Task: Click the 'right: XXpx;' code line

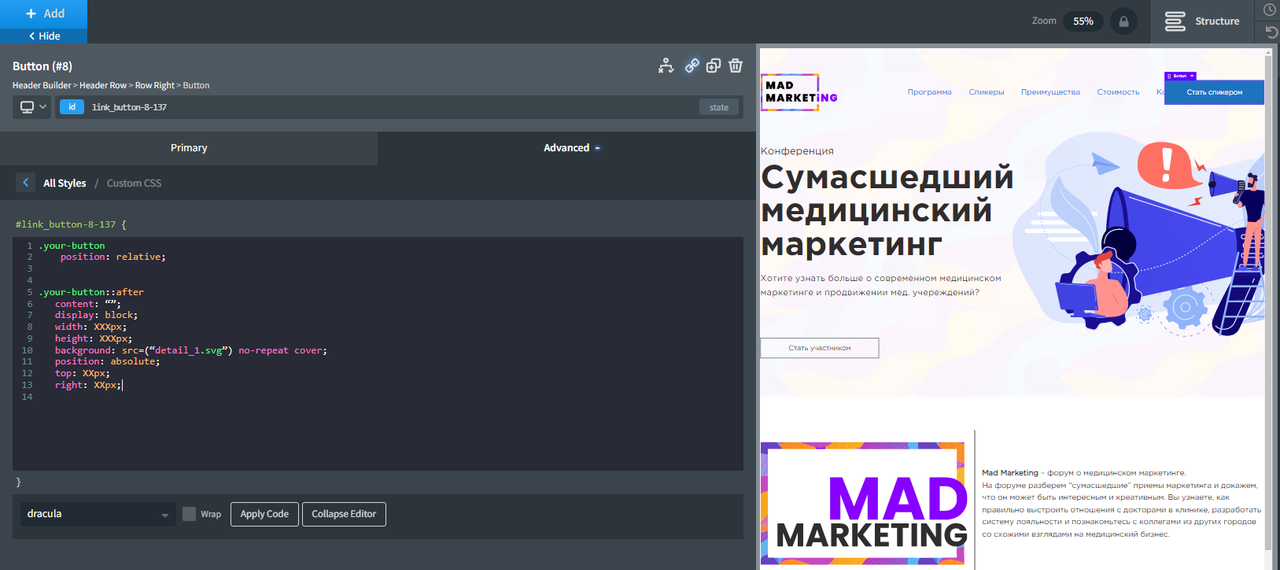Action: [x=88, y=385]
